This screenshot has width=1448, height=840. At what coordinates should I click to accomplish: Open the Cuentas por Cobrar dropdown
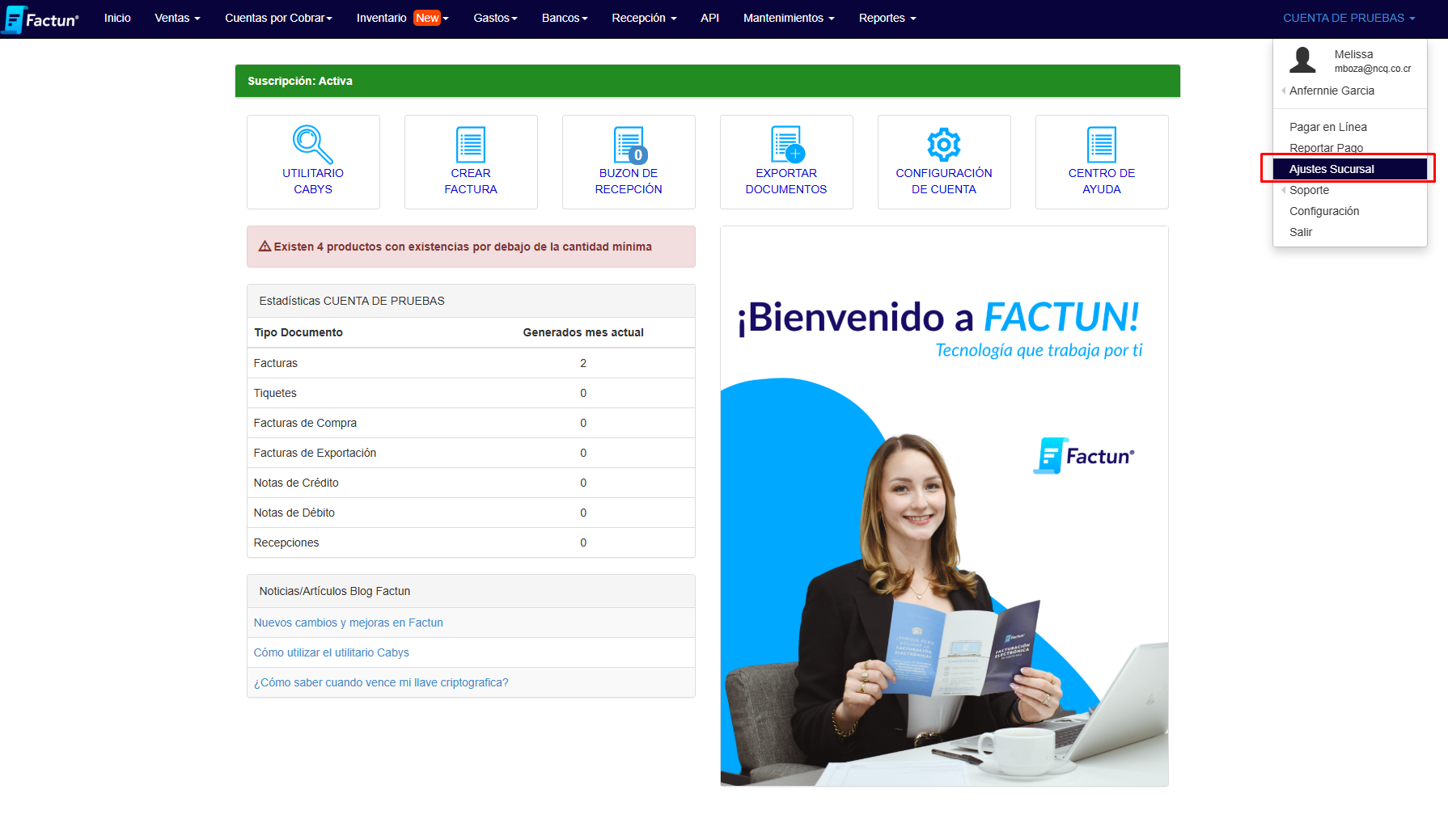(x=278, y=18)
